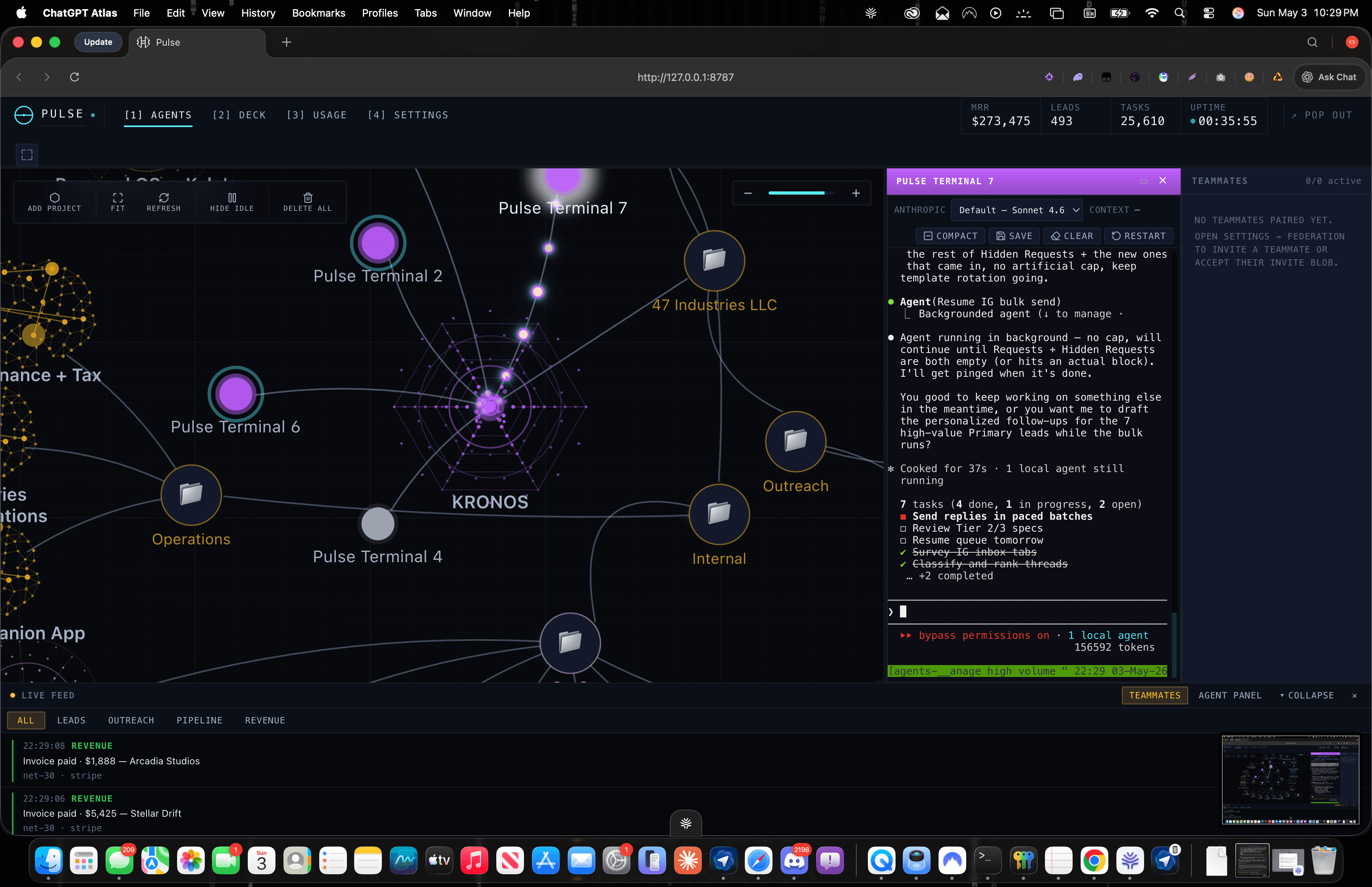This screenshot has width=1372, height=887.
Task: Click the terminal input prompt line
Action: [1027, 612]
